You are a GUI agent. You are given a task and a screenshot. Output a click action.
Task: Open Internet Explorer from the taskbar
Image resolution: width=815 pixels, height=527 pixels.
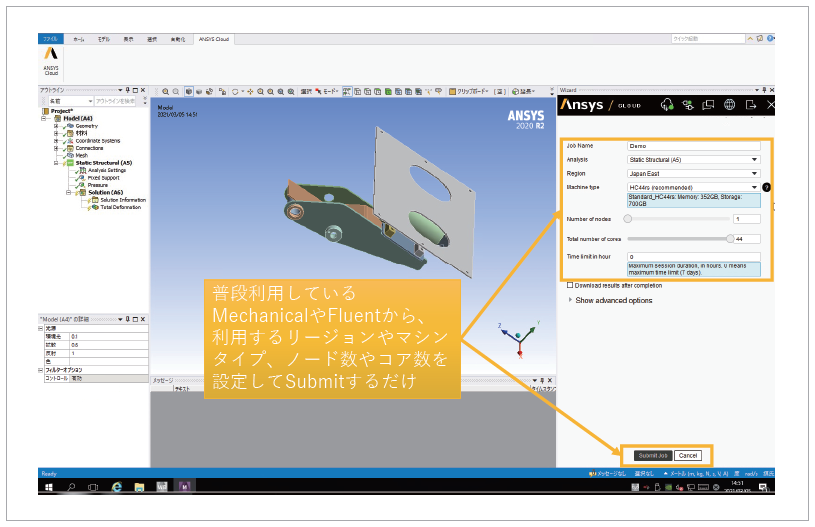[117, 487]
